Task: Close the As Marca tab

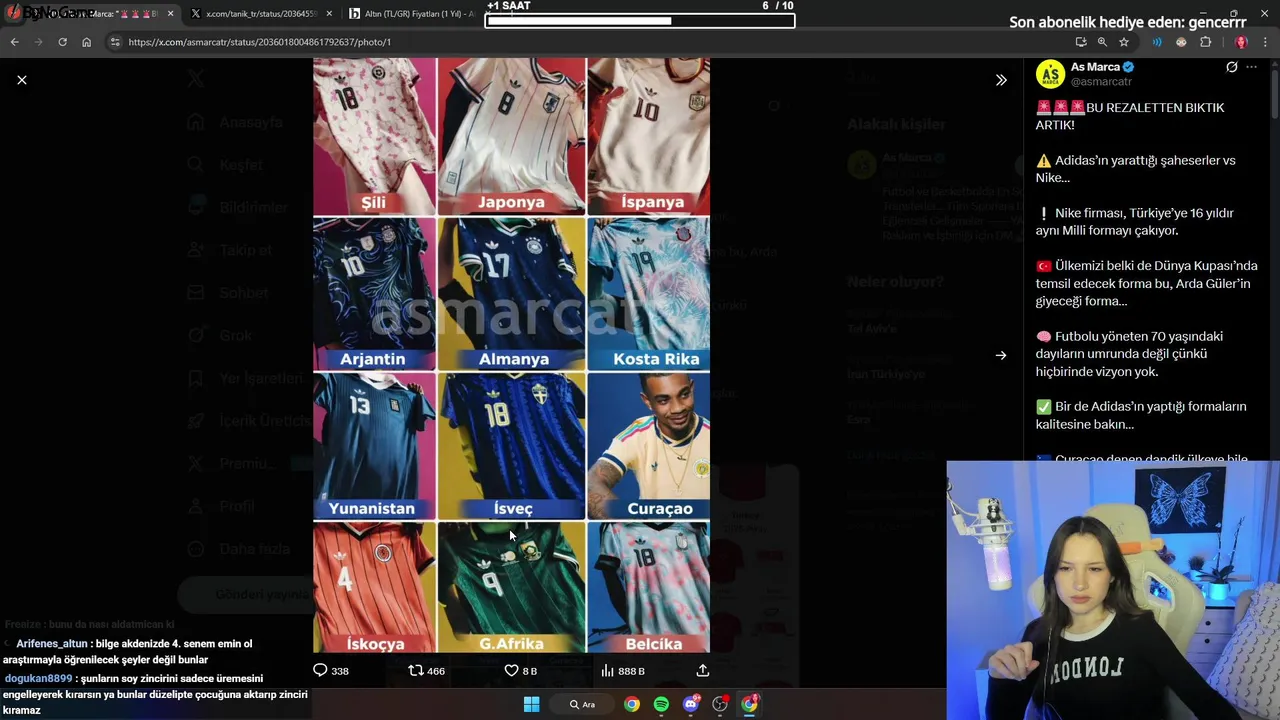Action: tap(170, 14)
